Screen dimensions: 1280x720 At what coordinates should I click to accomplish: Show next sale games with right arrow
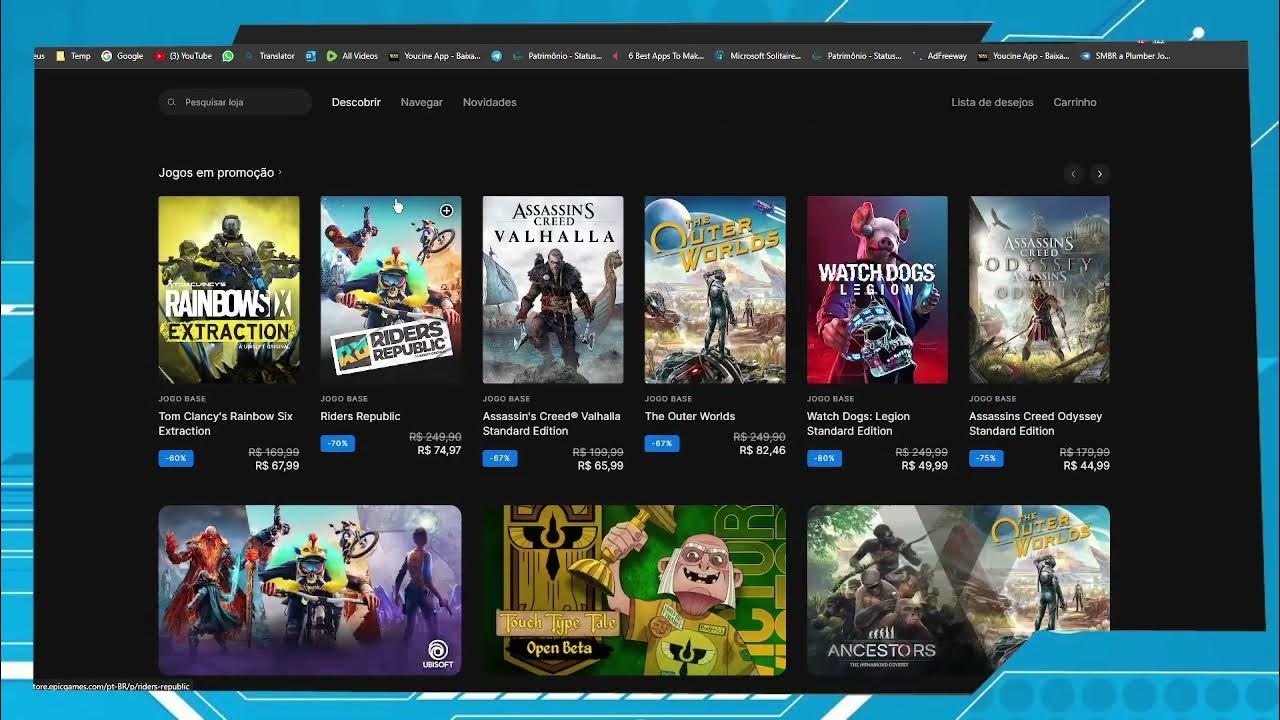click(1100, 174)
